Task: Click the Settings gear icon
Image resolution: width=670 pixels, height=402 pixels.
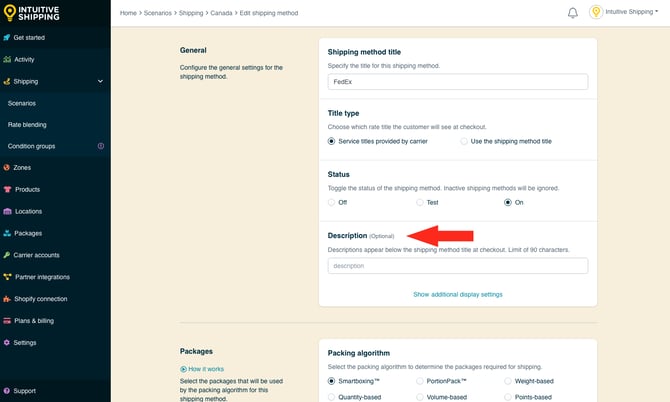Action: pos(6,342)
